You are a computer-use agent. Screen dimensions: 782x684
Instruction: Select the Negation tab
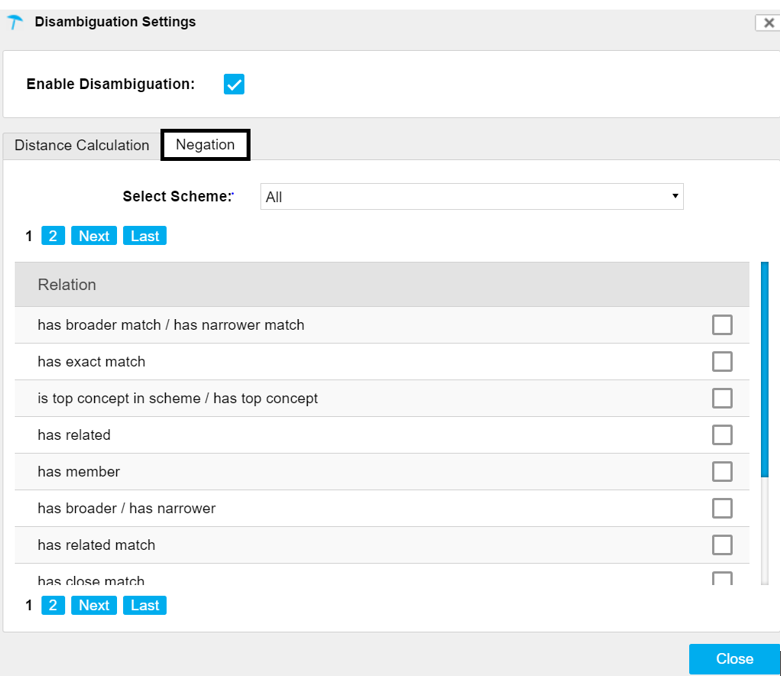[205, 145]
